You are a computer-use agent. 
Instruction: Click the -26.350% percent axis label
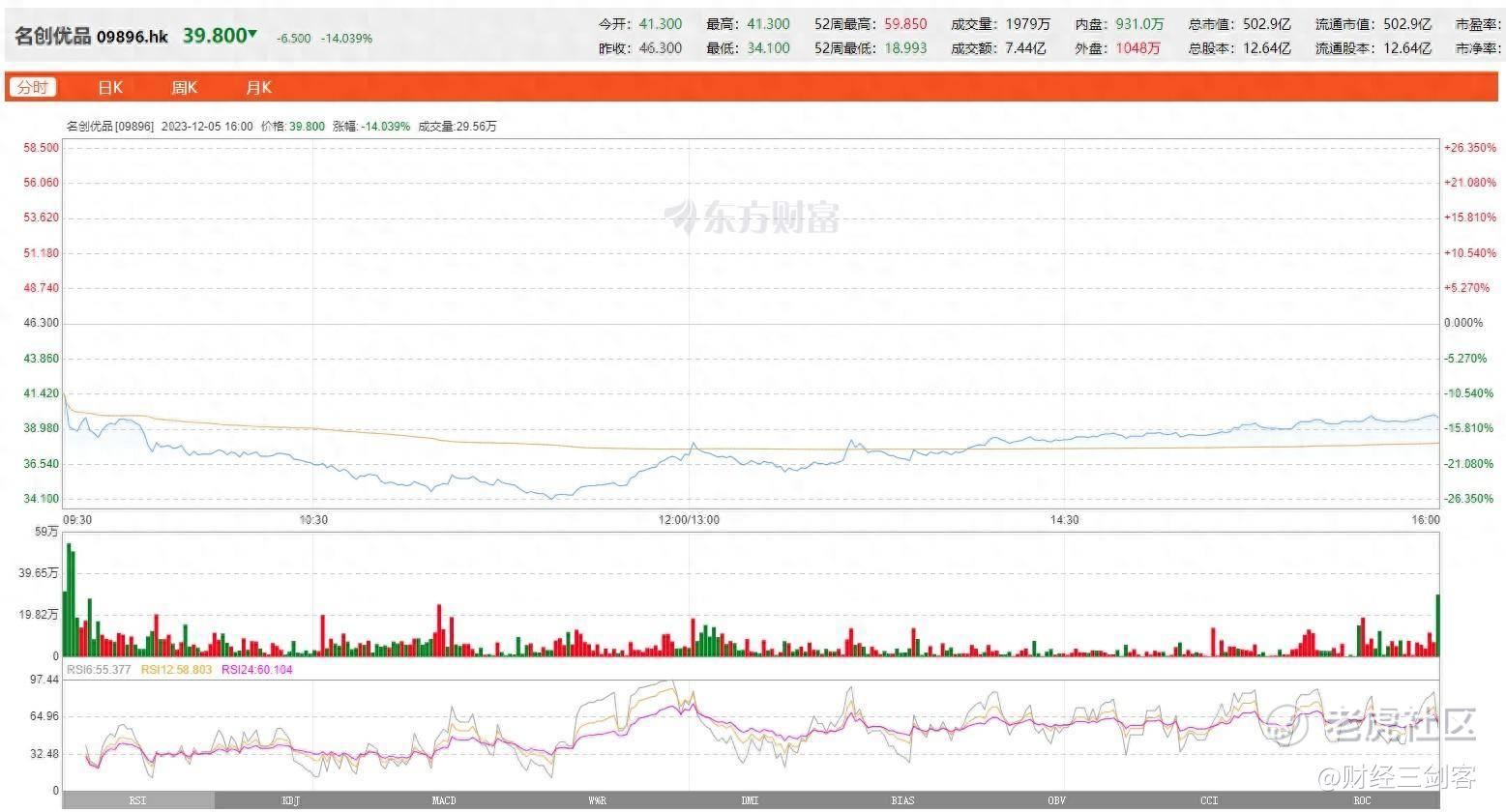pyautogui.click(x=1470, y=499)
